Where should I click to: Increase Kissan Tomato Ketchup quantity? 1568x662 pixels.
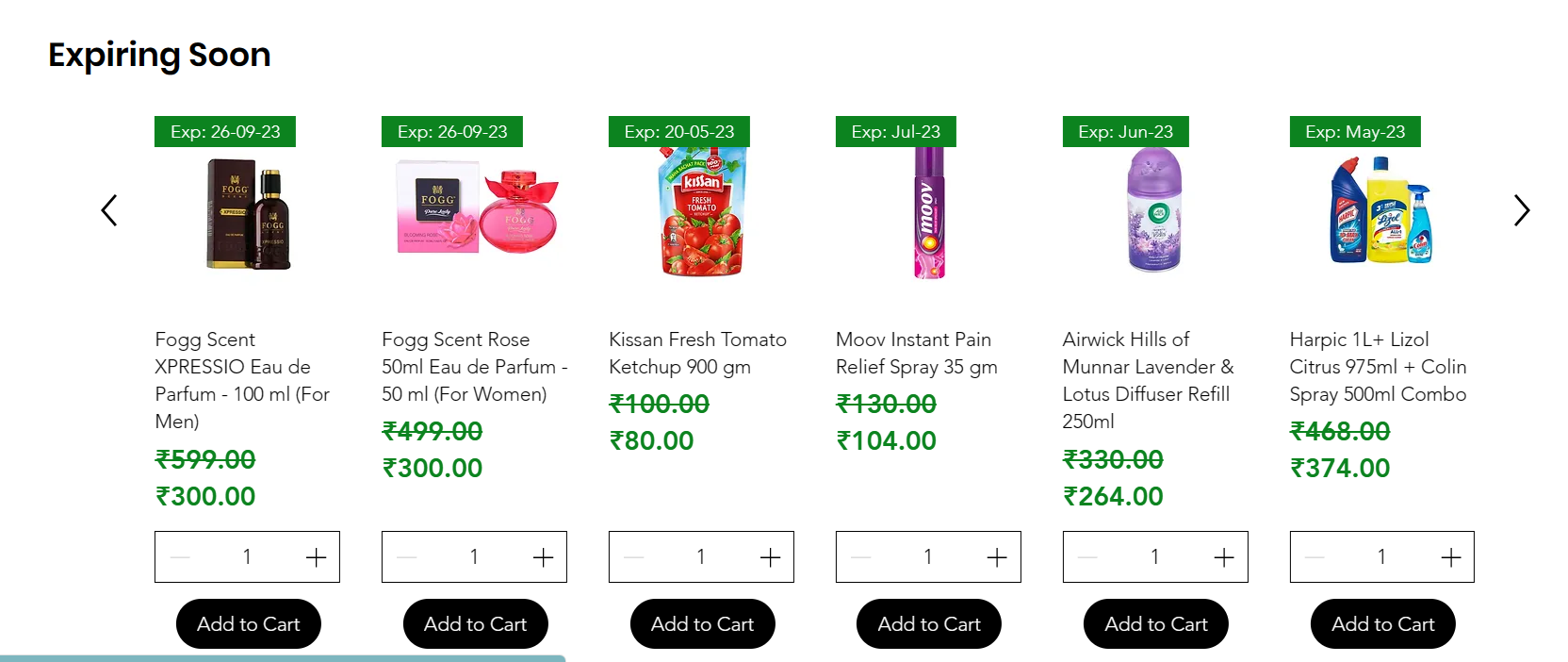[x=770, y=557]
